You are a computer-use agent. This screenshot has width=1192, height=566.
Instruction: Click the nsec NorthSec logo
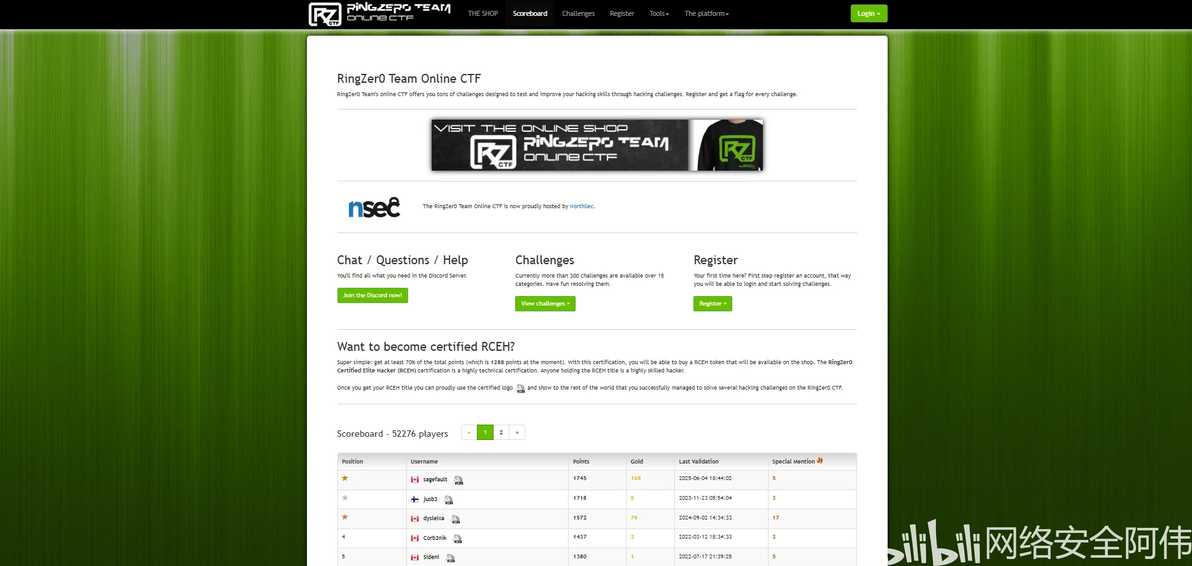pyautogui.click(x=374, y=207)
